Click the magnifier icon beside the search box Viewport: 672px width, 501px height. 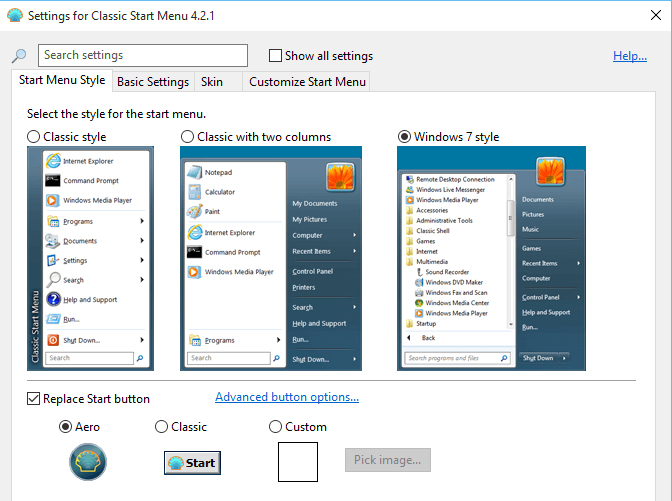[19, 56]
